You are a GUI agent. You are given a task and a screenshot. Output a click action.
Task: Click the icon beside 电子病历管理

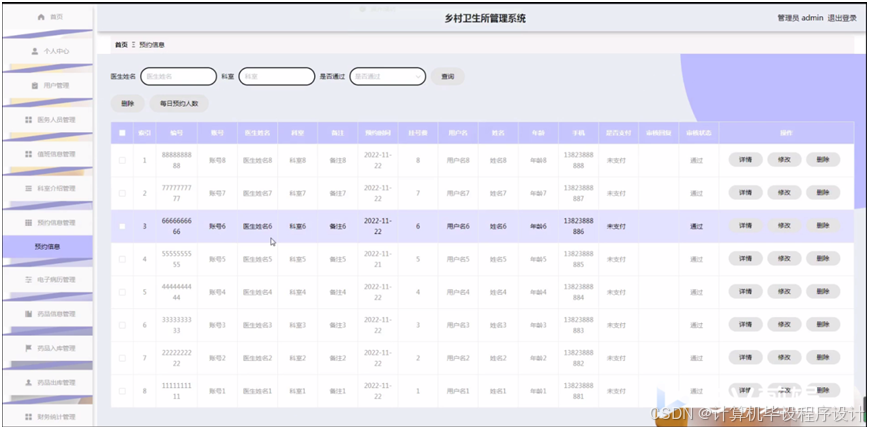click(28, 280)
